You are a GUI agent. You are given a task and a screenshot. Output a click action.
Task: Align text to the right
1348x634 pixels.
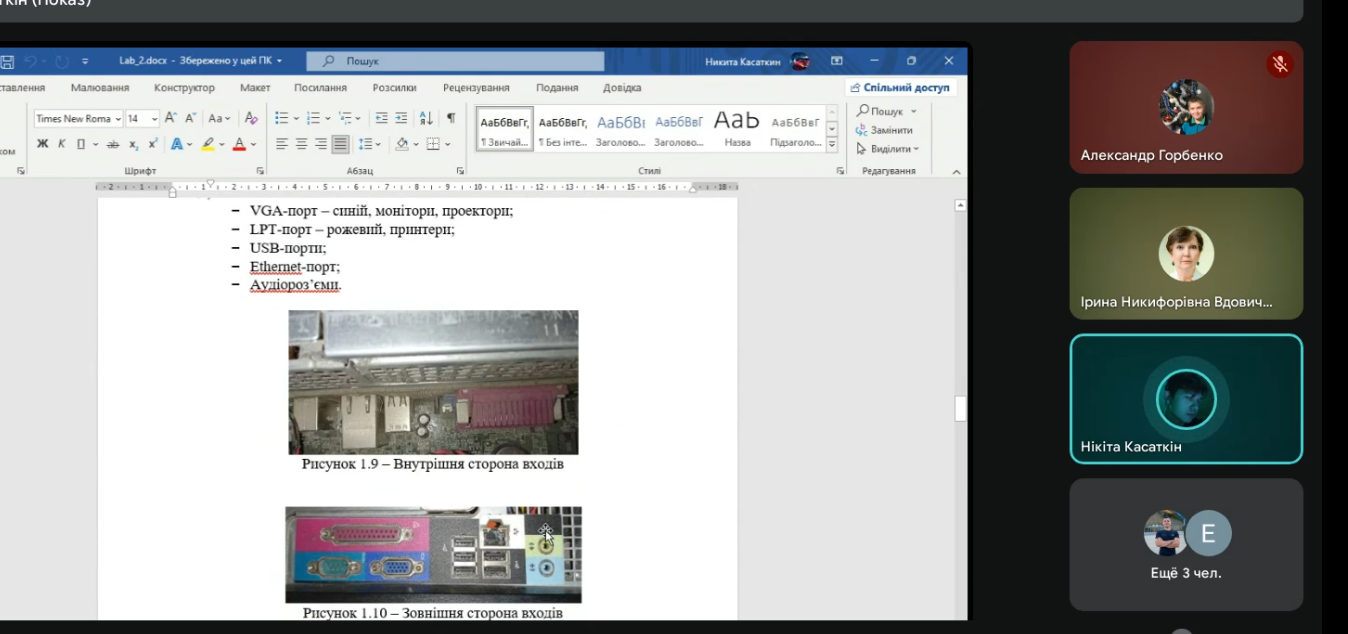[320, 144]
